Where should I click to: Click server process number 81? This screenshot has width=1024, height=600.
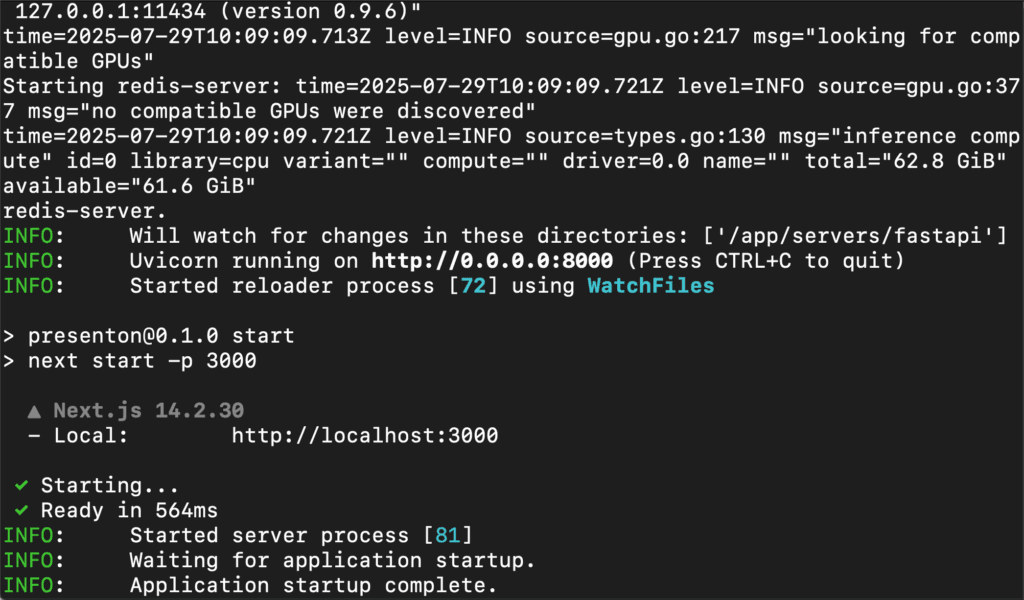[x=448, y=535]
